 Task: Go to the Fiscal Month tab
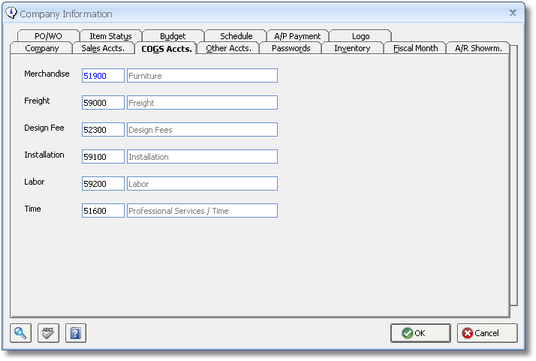click(415, 48)
